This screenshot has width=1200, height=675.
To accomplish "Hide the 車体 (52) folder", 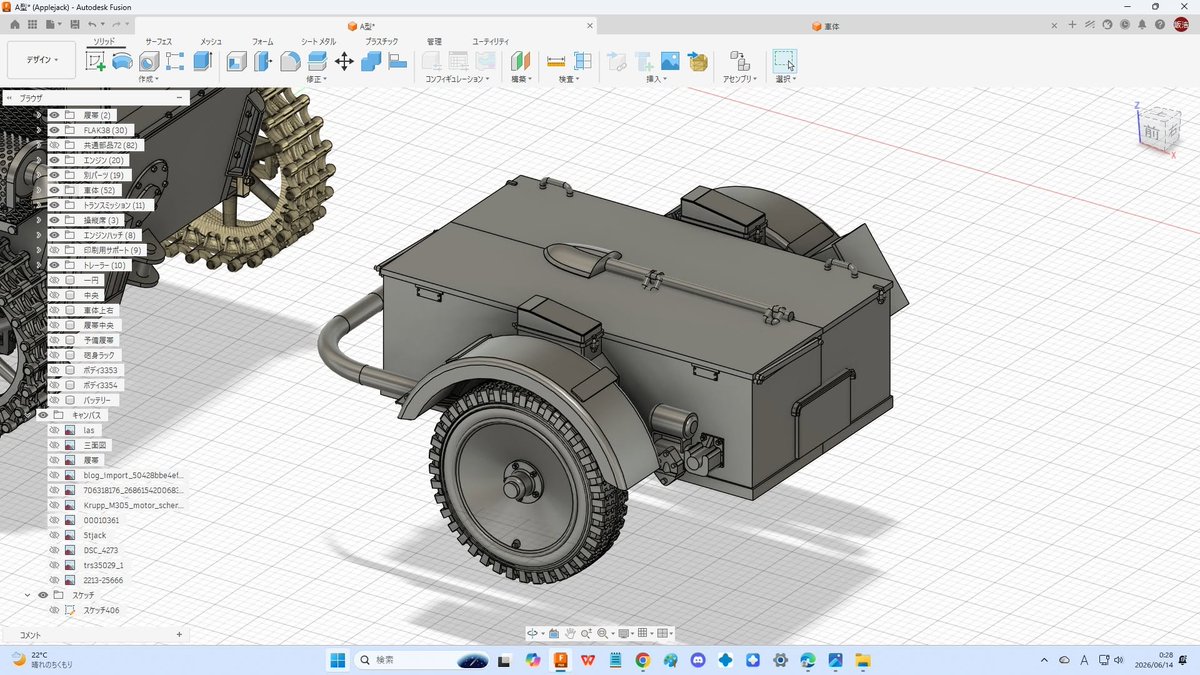I will [55, 190].
